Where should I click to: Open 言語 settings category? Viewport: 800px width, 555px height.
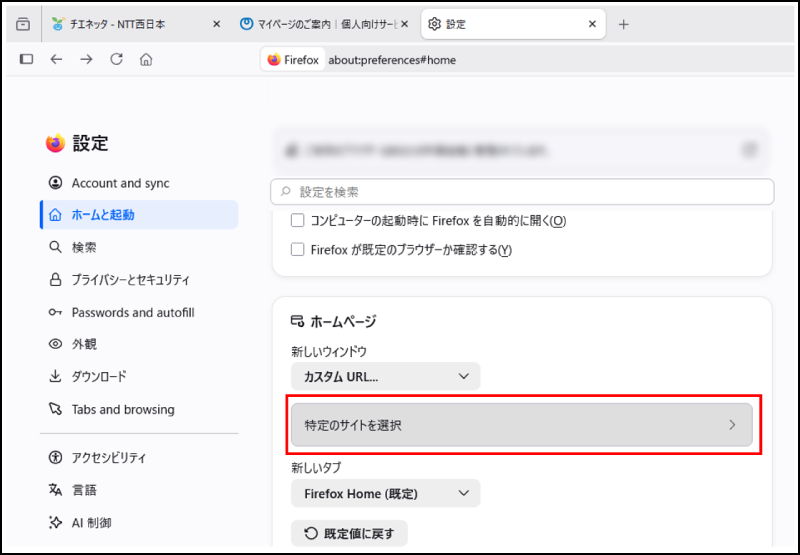tap(139, 490)
